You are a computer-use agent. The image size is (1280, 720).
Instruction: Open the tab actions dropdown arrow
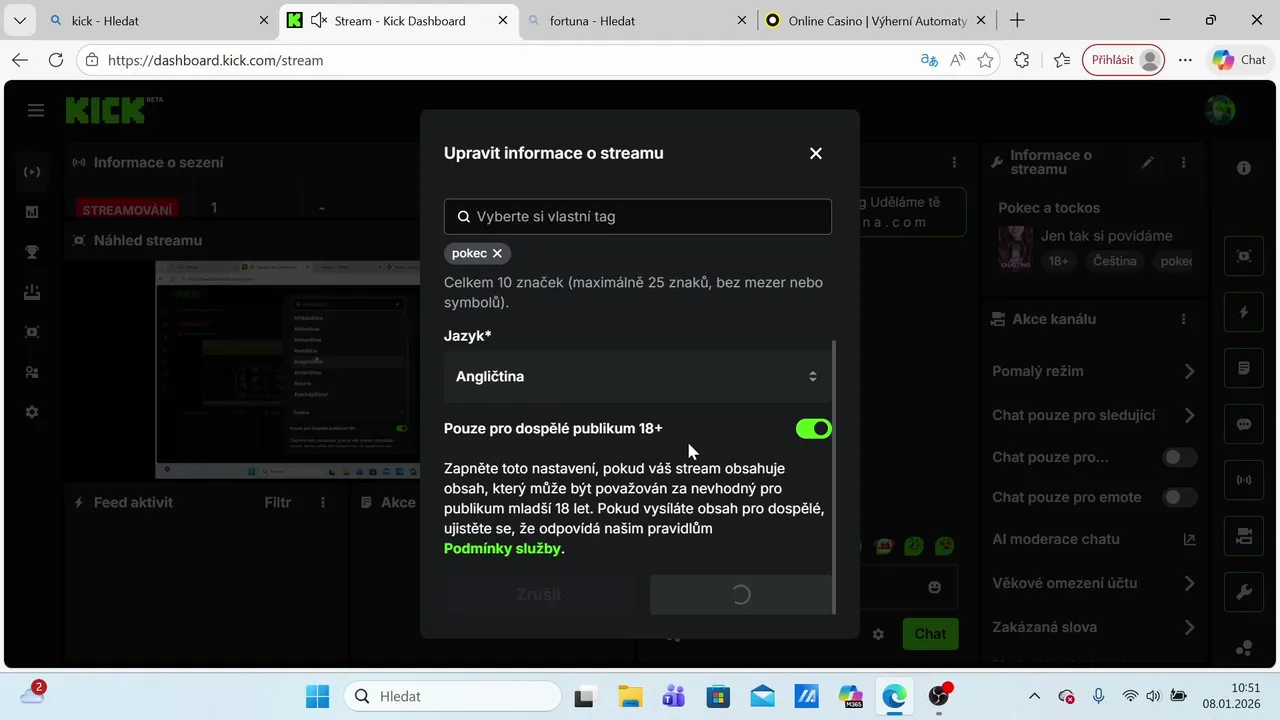coord(20,20)
